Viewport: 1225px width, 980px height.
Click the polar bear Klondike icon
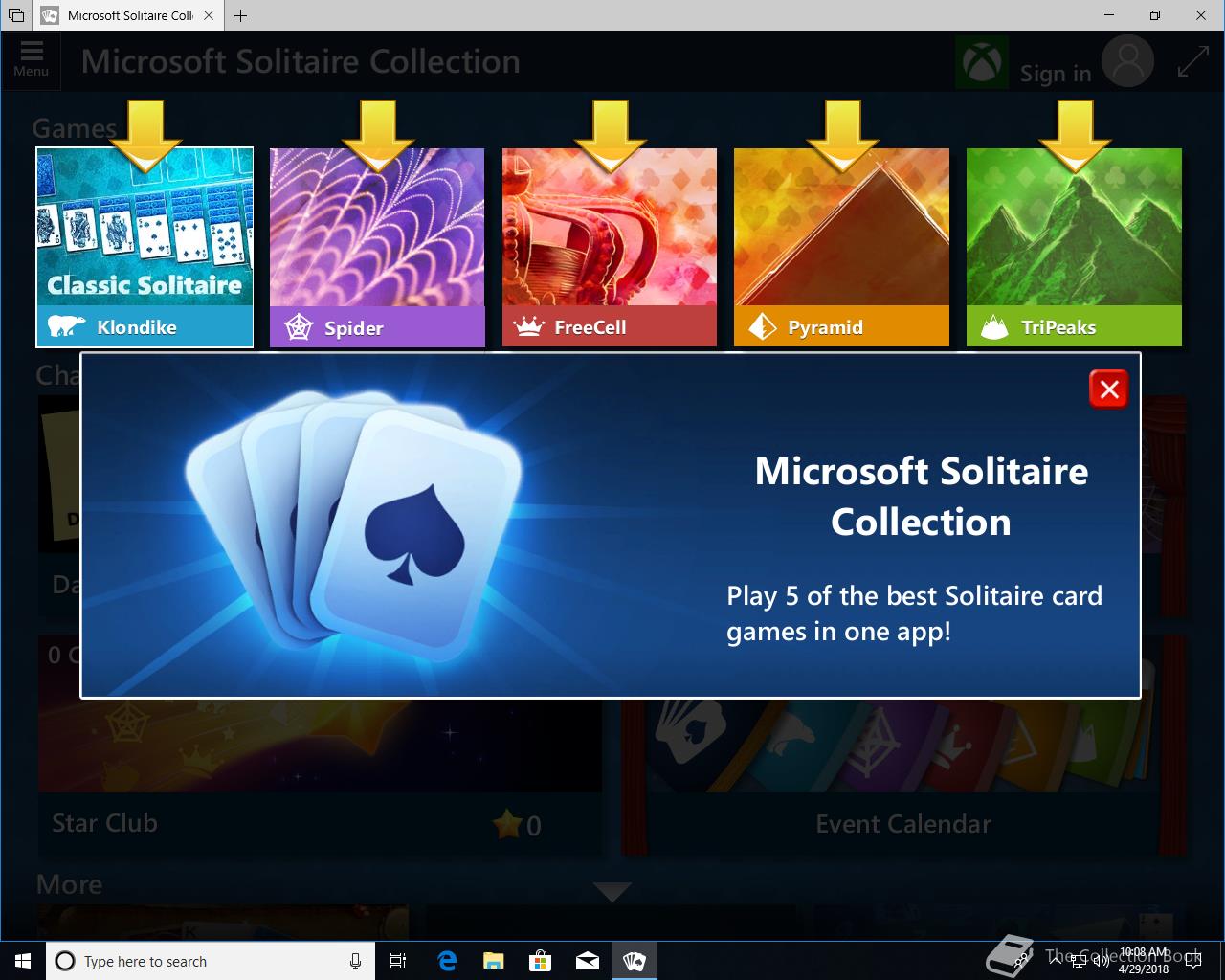point(66,326)
